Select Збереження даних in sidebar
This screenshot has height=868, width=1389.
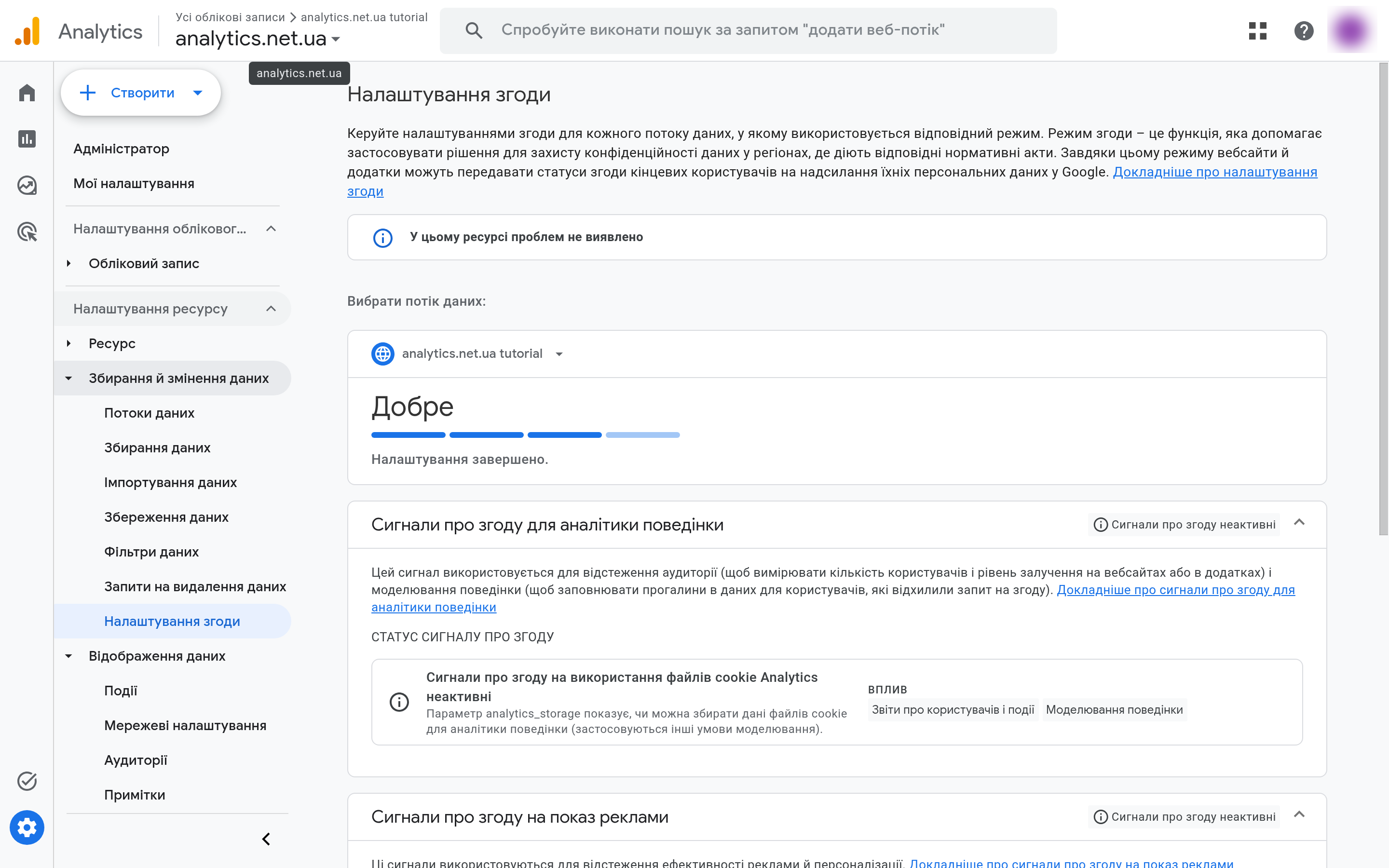(166, 517)
